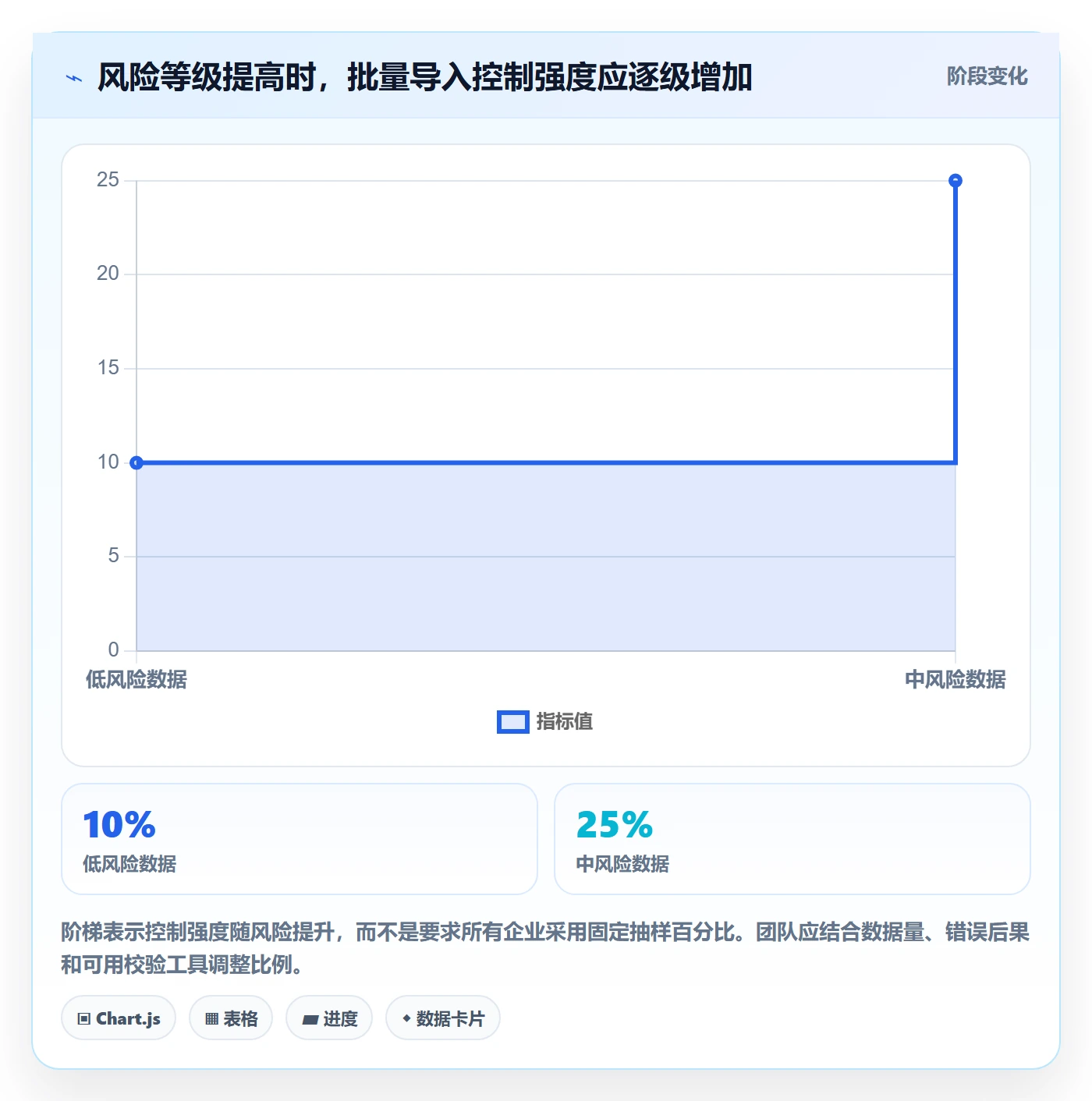Click the 指标值 legend label
1092x1101 pixels.
[x=565, y=722]
